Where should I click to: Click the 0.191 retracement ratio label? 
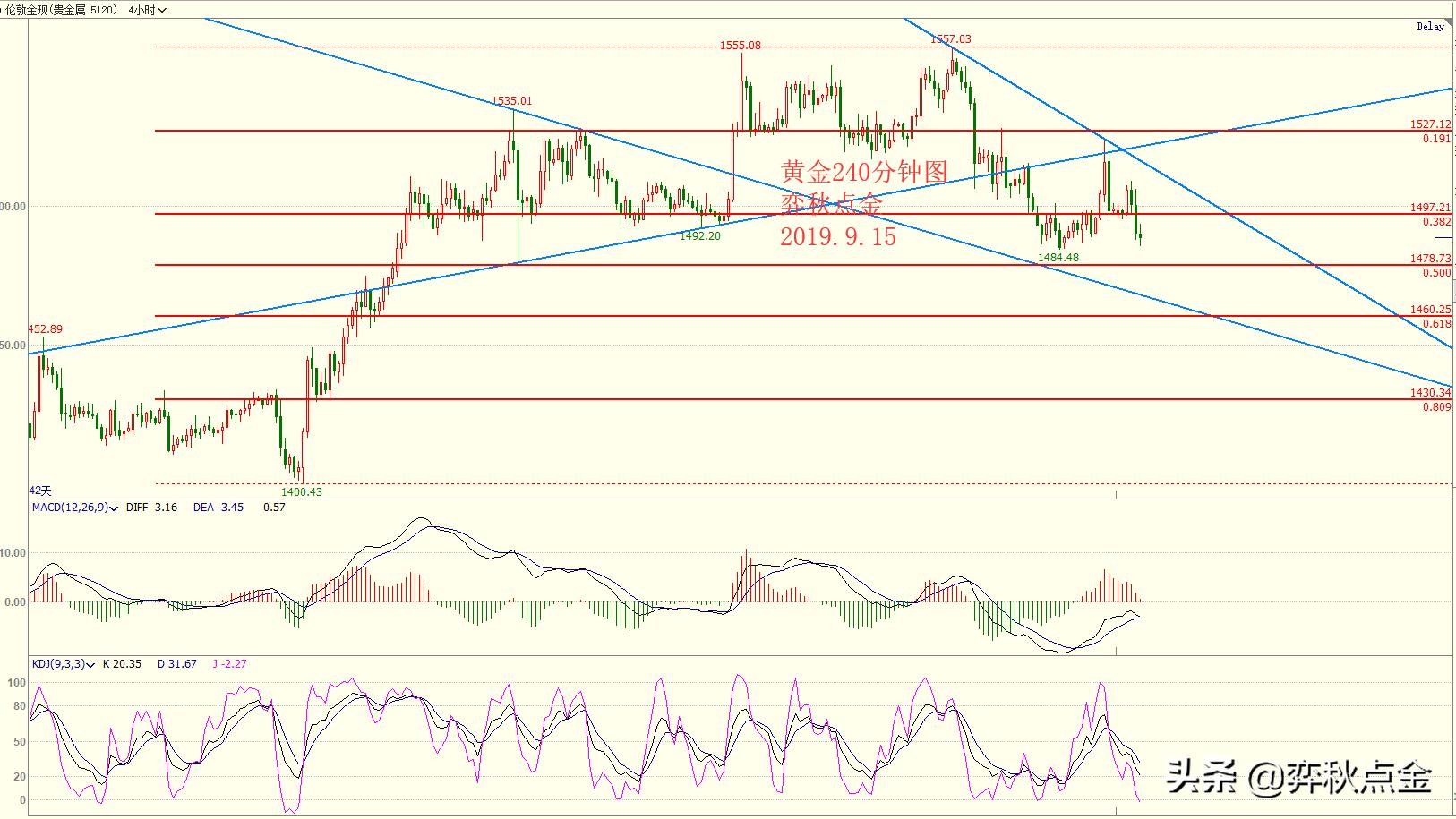[1436, 140]
